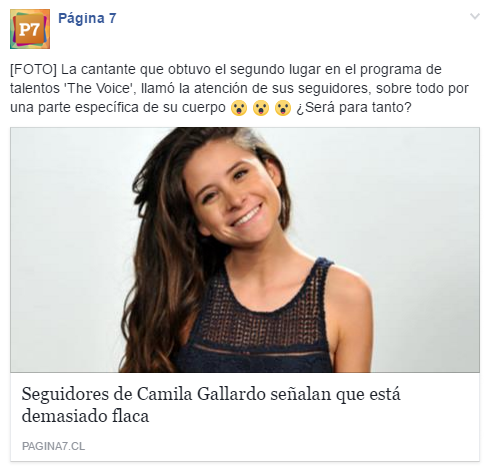Click the third astonished face emoji

pyautogui.click(x=283, y=108)
